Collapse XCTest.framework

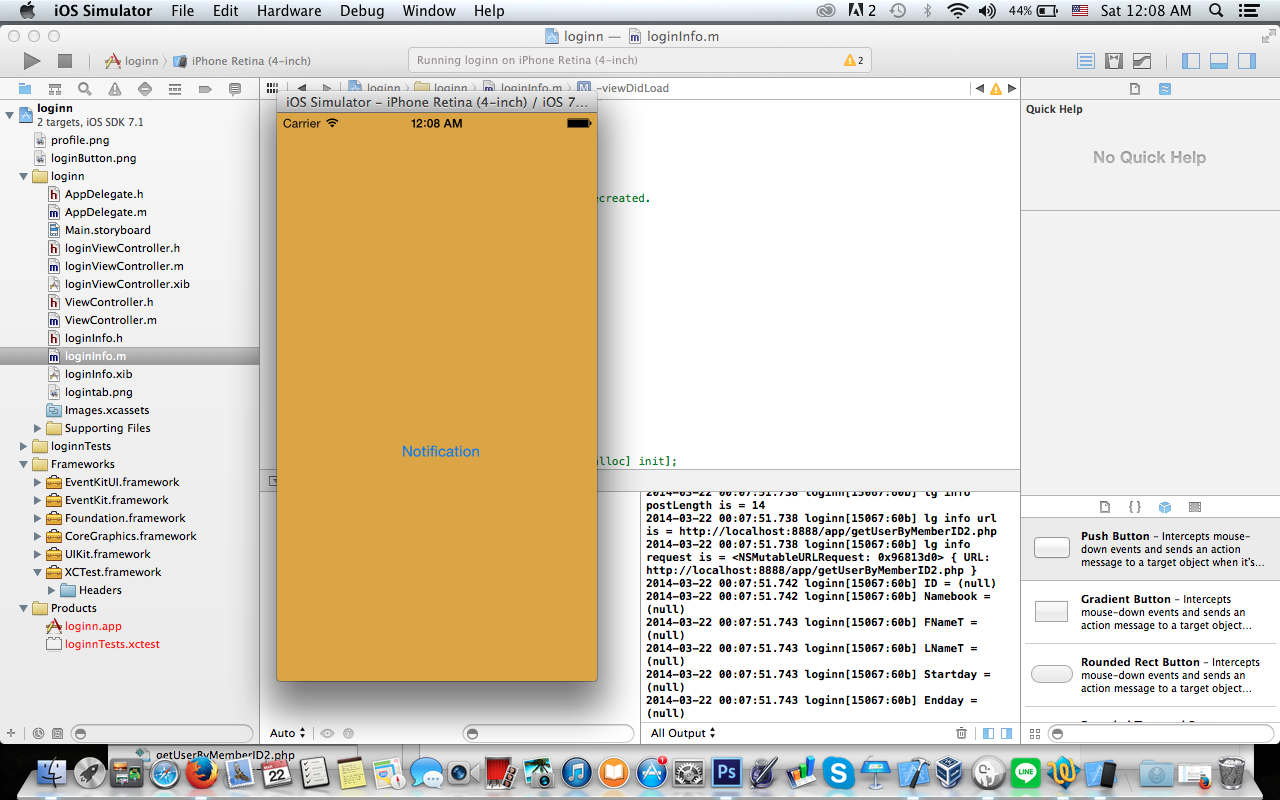38,572
